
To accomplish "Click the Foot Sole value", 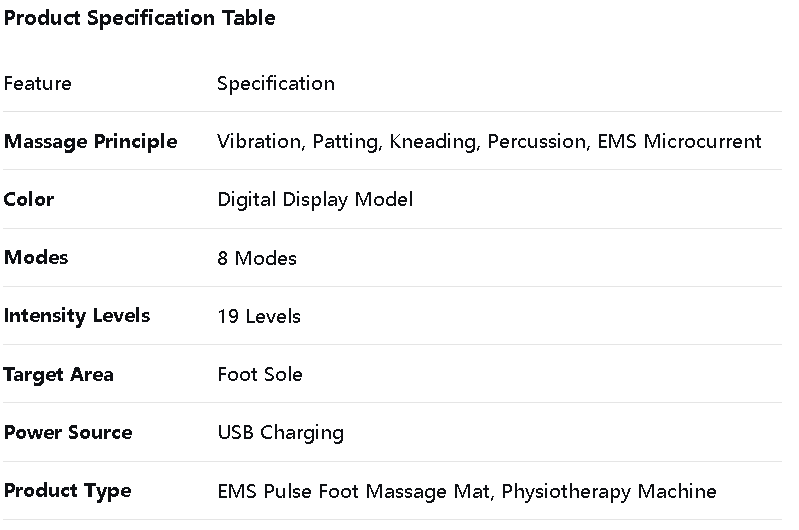I will tap(260, 374).
